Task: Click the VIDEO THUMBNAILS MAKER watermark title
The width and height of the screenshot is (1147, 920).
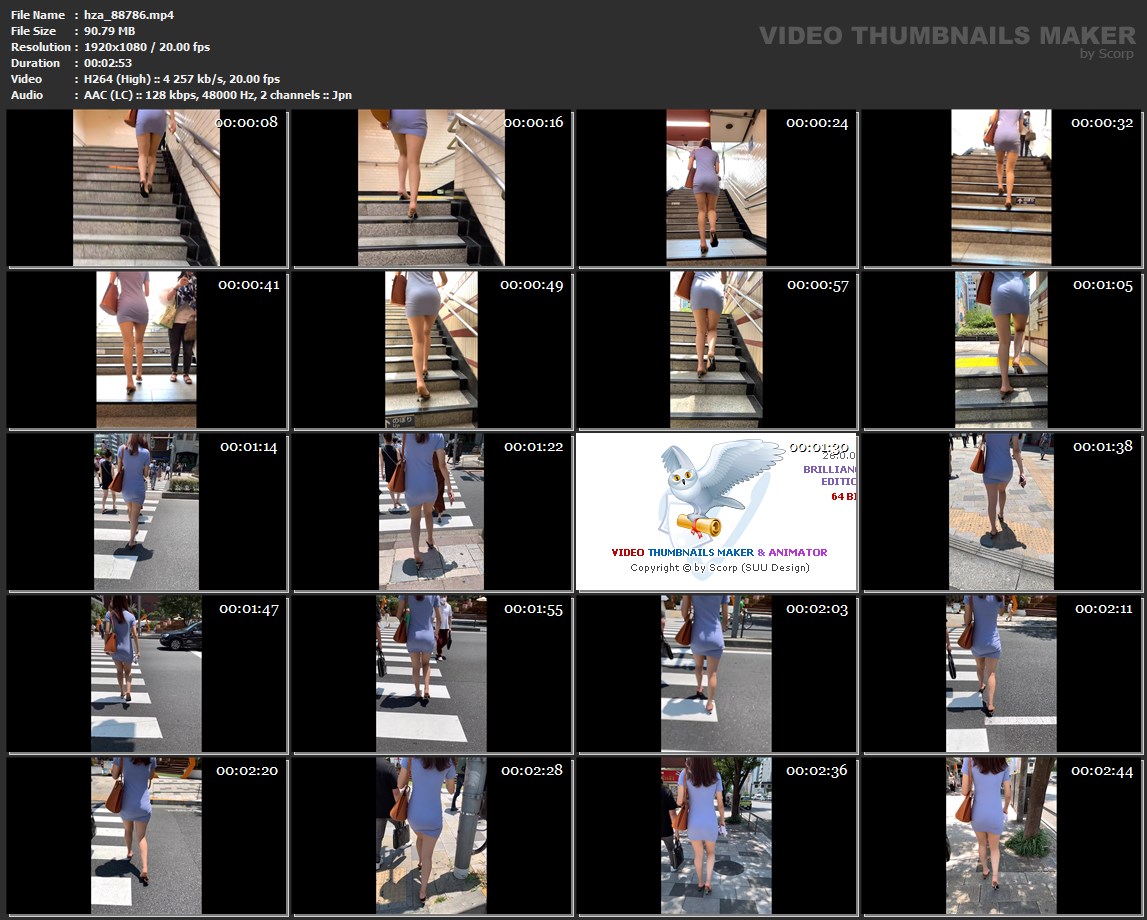Action: [x=947, y=36]
